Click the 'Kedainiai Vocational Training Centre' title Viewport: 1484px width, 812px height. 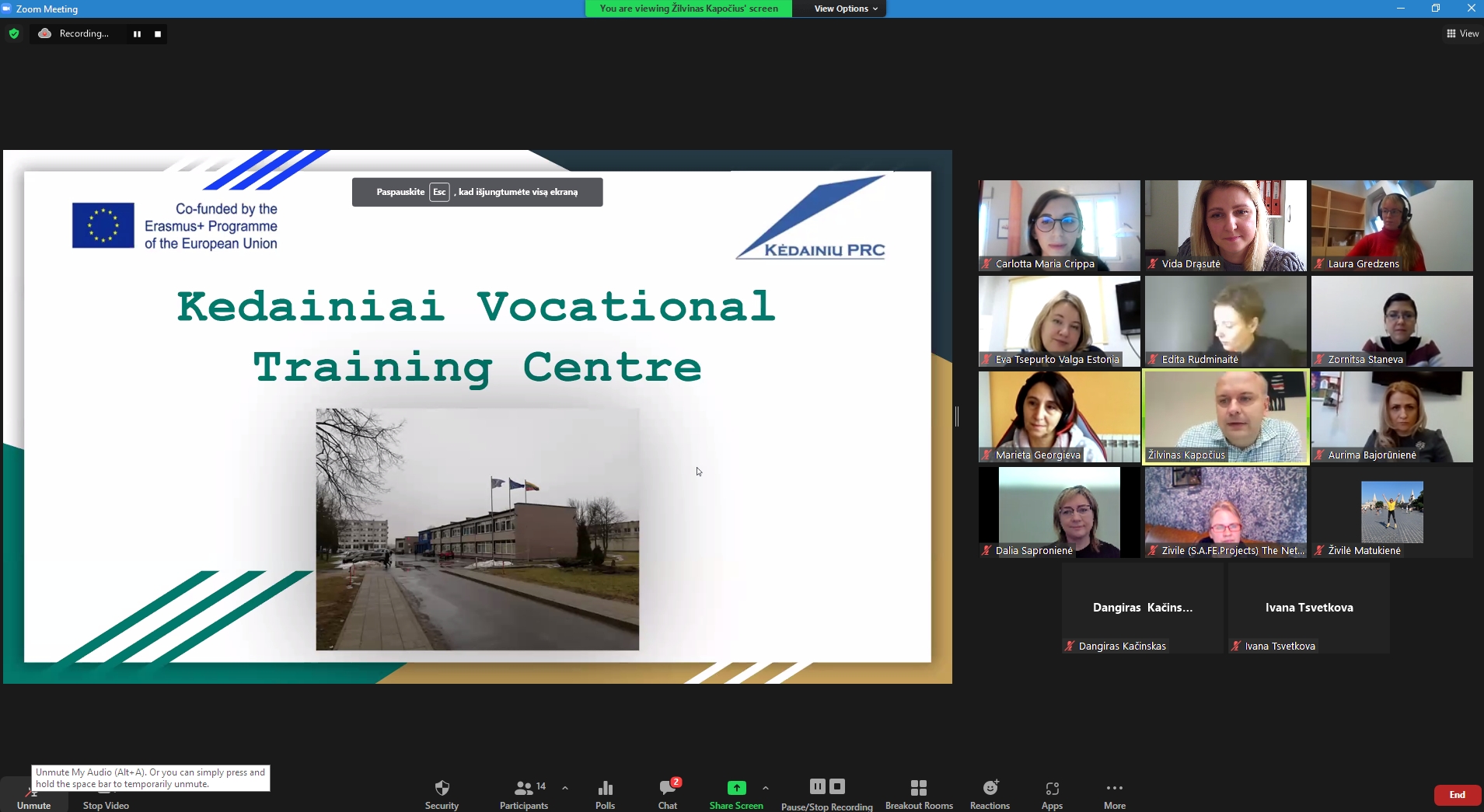(x=477, y=336)
